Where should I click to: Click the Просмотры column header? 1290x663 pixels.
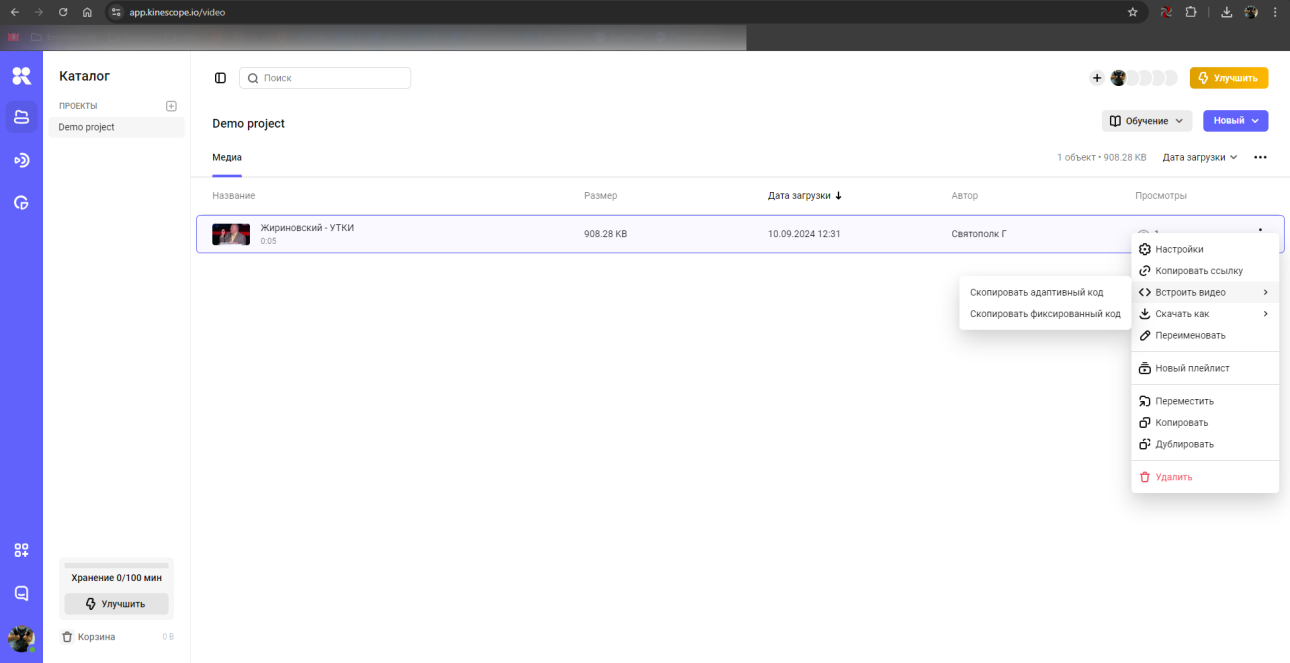click(x=1161, y=196)
